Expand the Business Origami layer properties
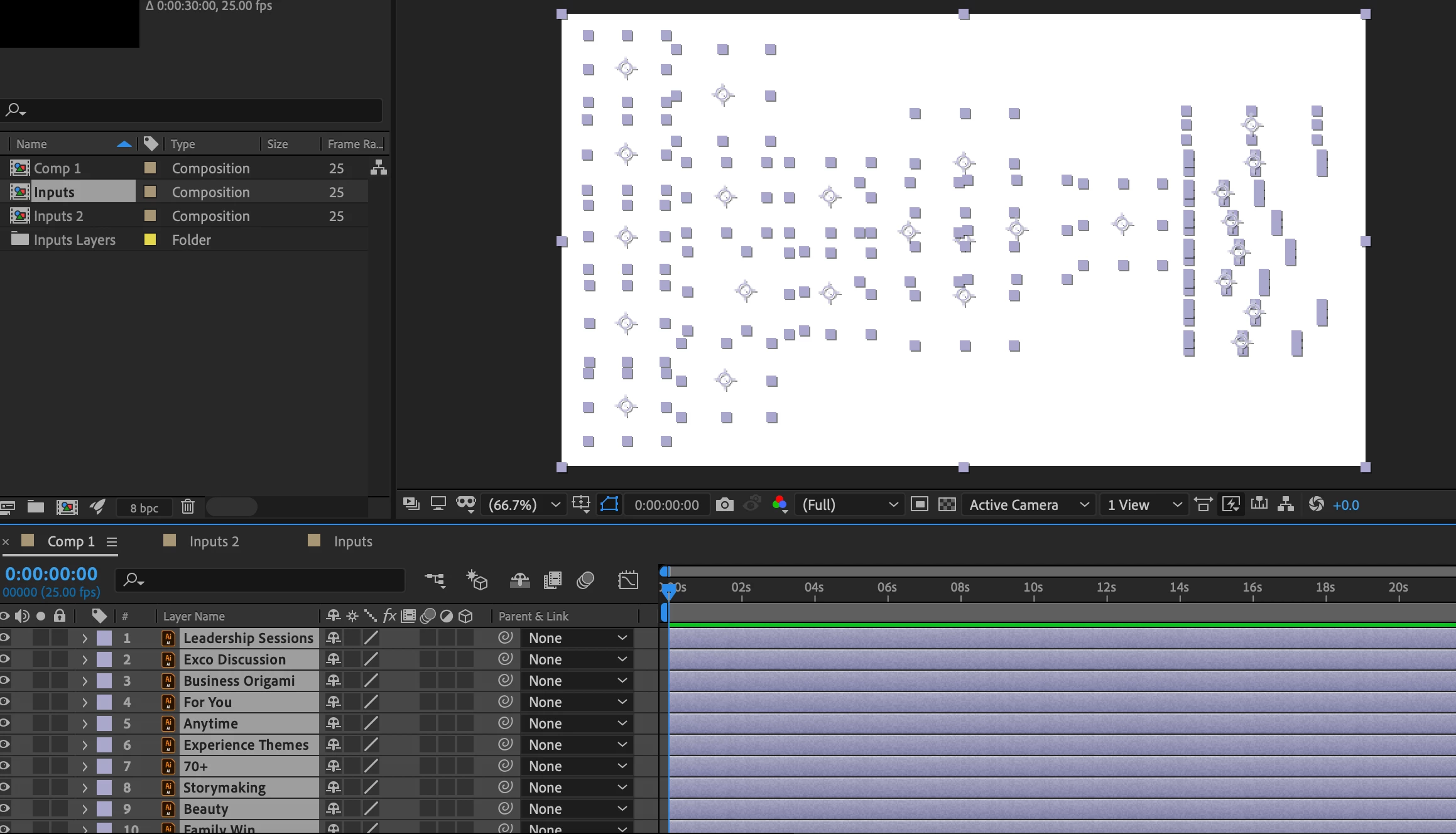The width and height of the screenshot is (1456, 834). 85,681
